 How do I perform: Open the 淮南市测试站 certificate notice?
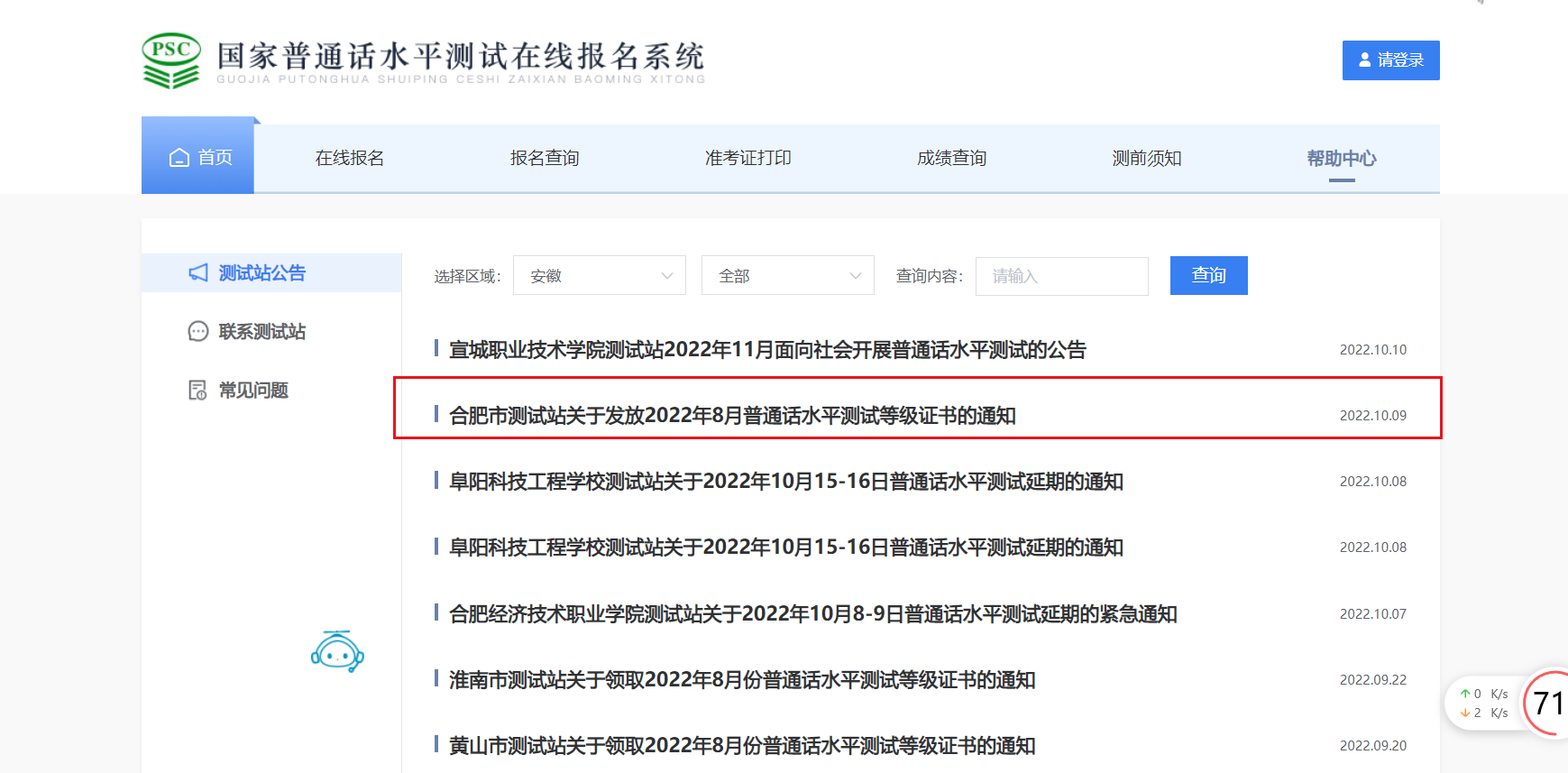(741, 680)
